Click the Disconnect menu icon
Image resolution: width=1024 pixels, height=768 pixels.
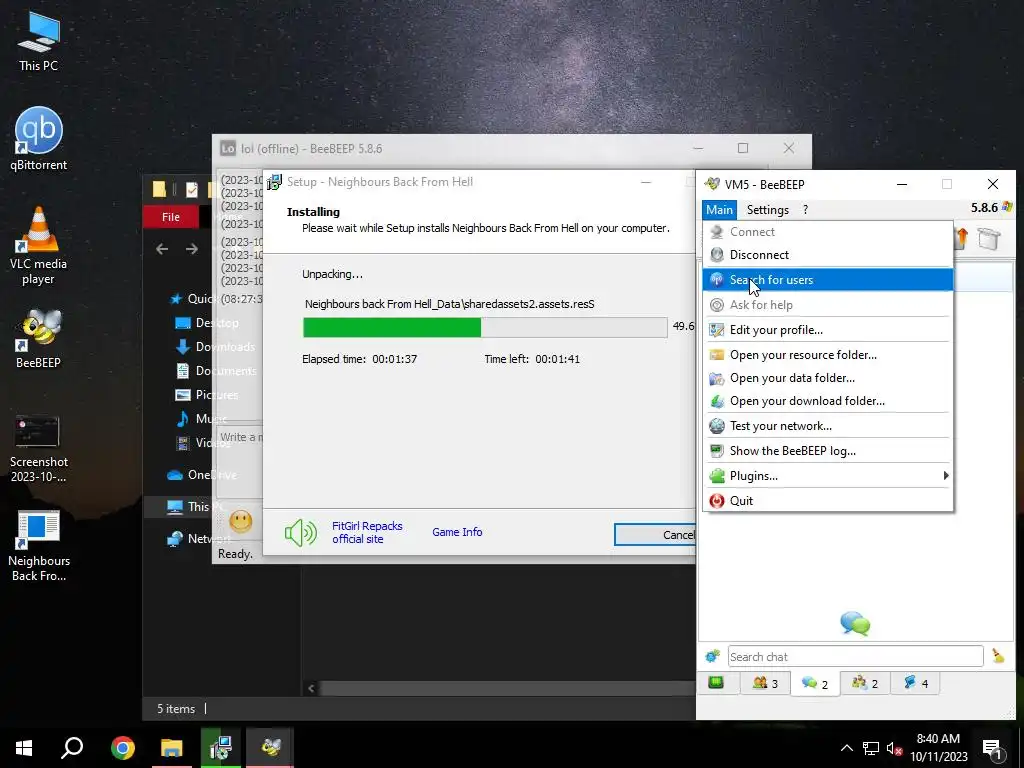(716, 255)
